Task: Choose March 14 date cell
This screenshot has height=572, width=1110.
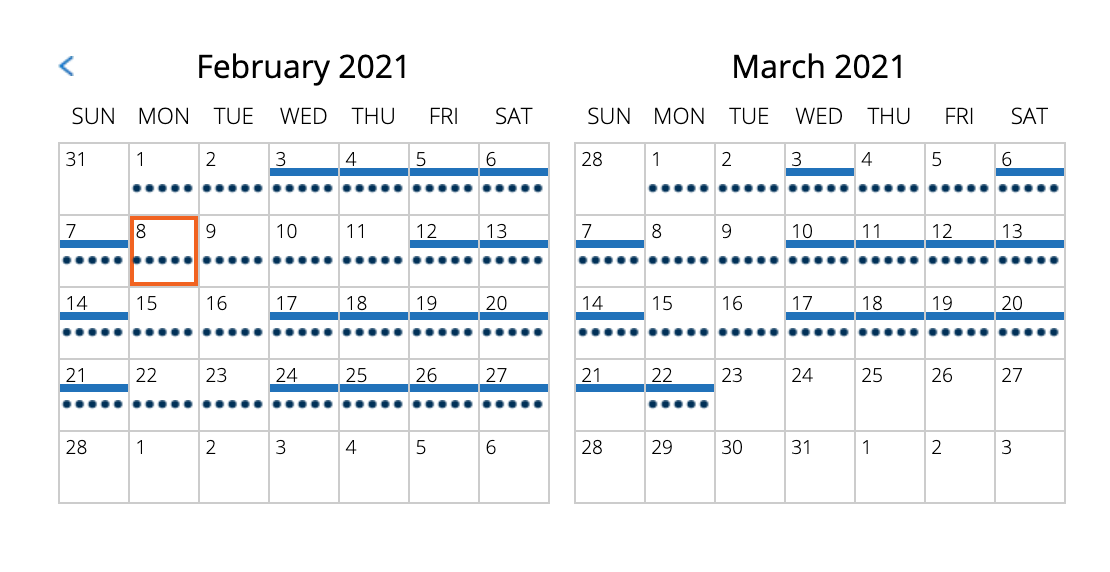Action: tap(610, 322)
